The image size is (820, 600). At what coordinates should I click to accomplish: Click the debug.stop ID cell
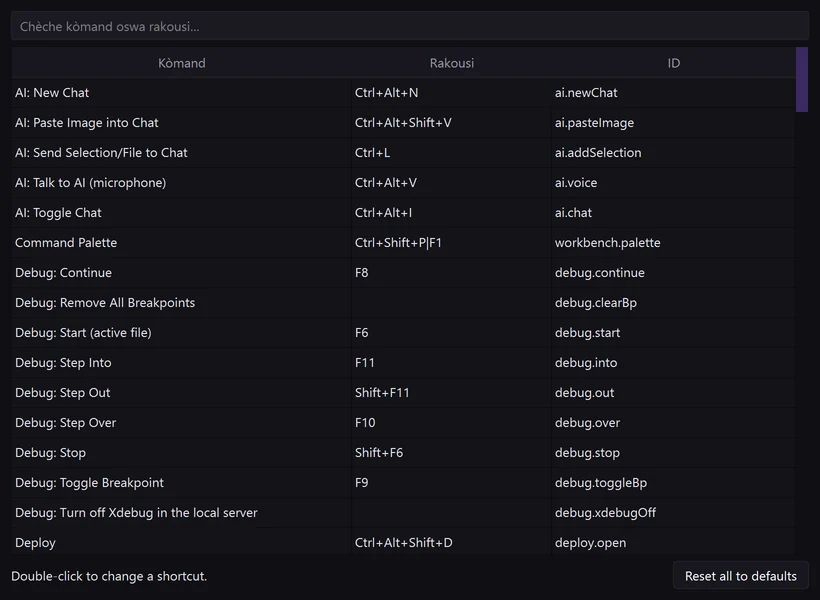coord(674,452)
